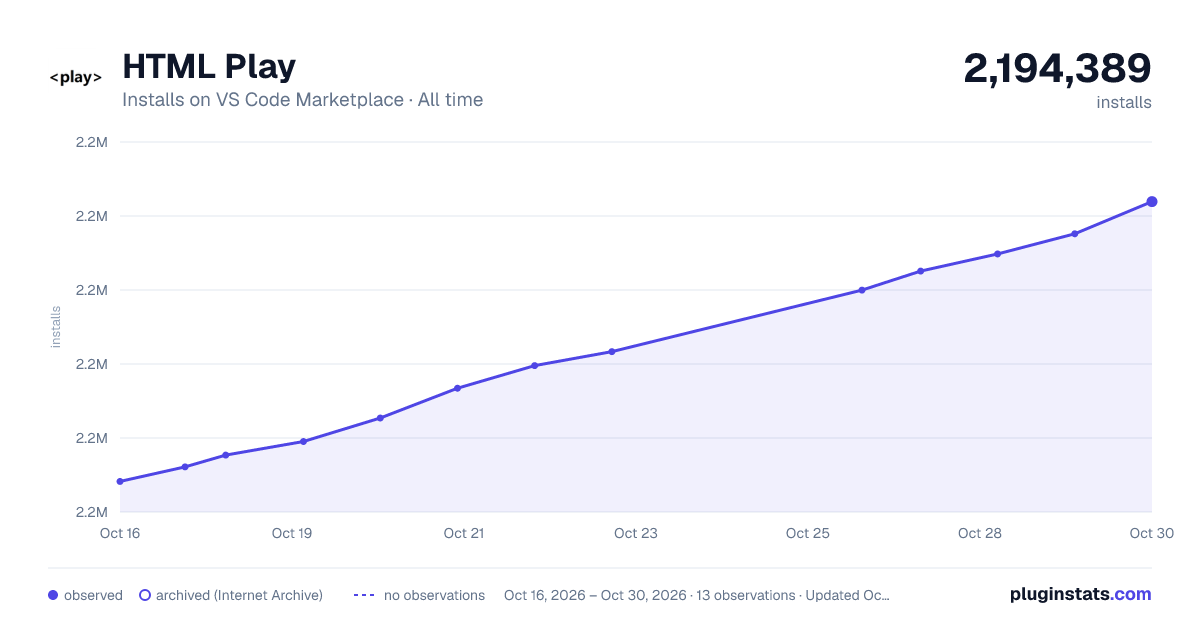Click the archived (Internet Archive) legend circle
1200x630 pixels.
pos(145,595)
